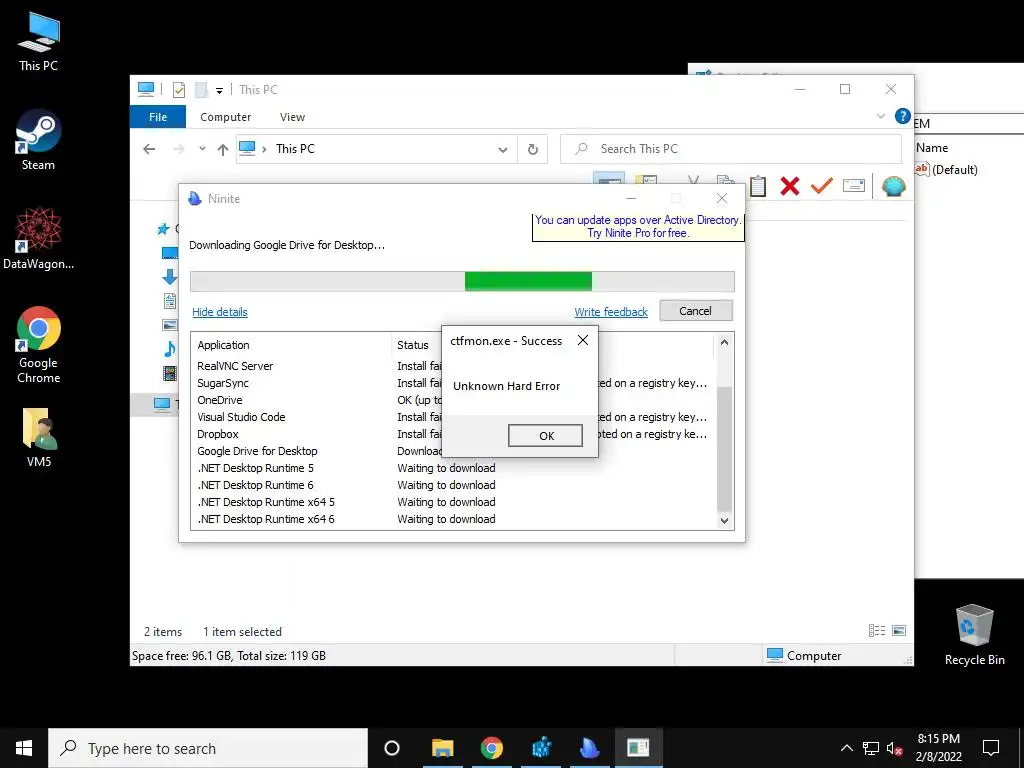1024x768 pixels.
Task: Select the Dropbox row
Action: click(454, 434)
